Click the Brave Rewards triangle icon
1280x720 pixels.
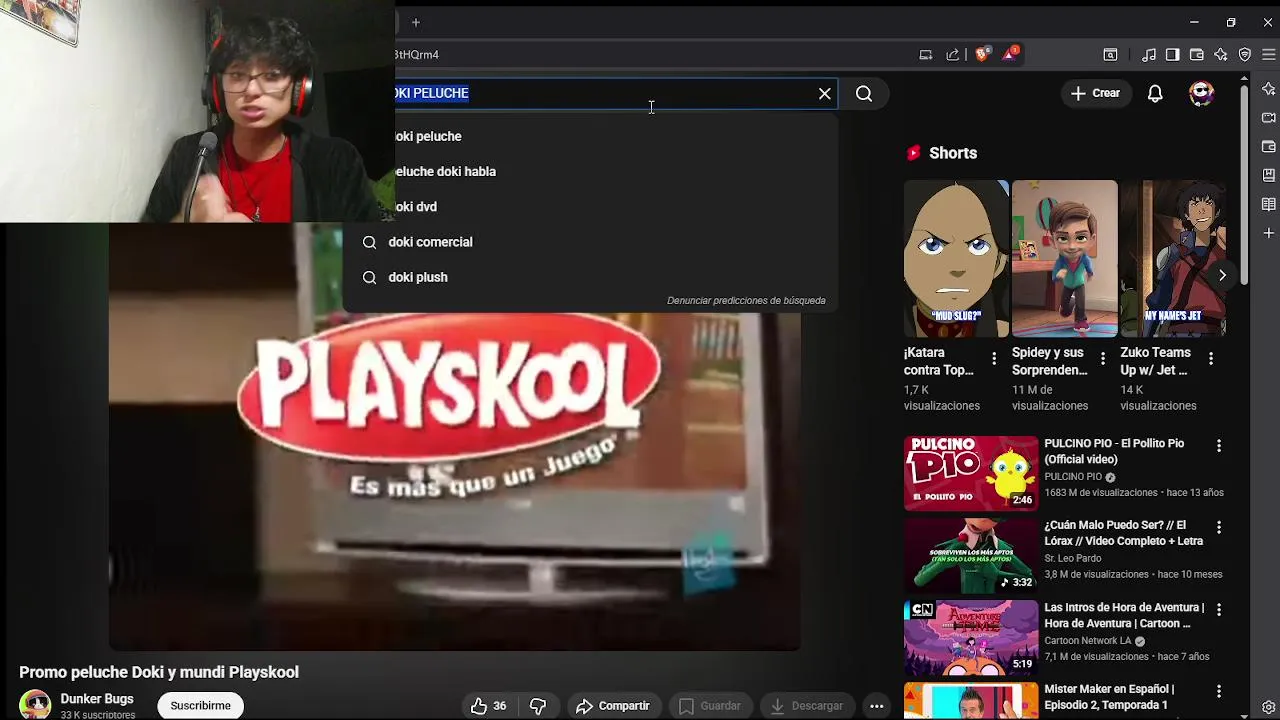1011,53
